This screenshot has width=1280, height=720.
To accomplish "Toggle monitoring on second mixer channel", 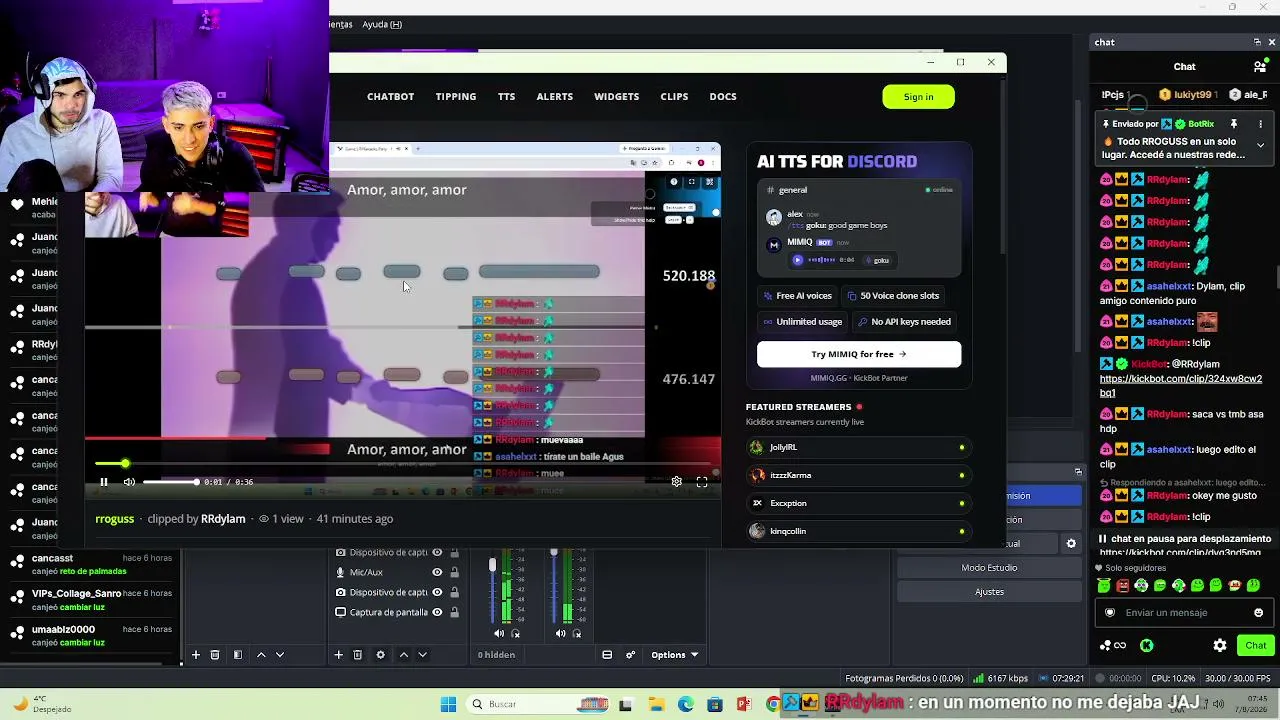I will point(577,634).
